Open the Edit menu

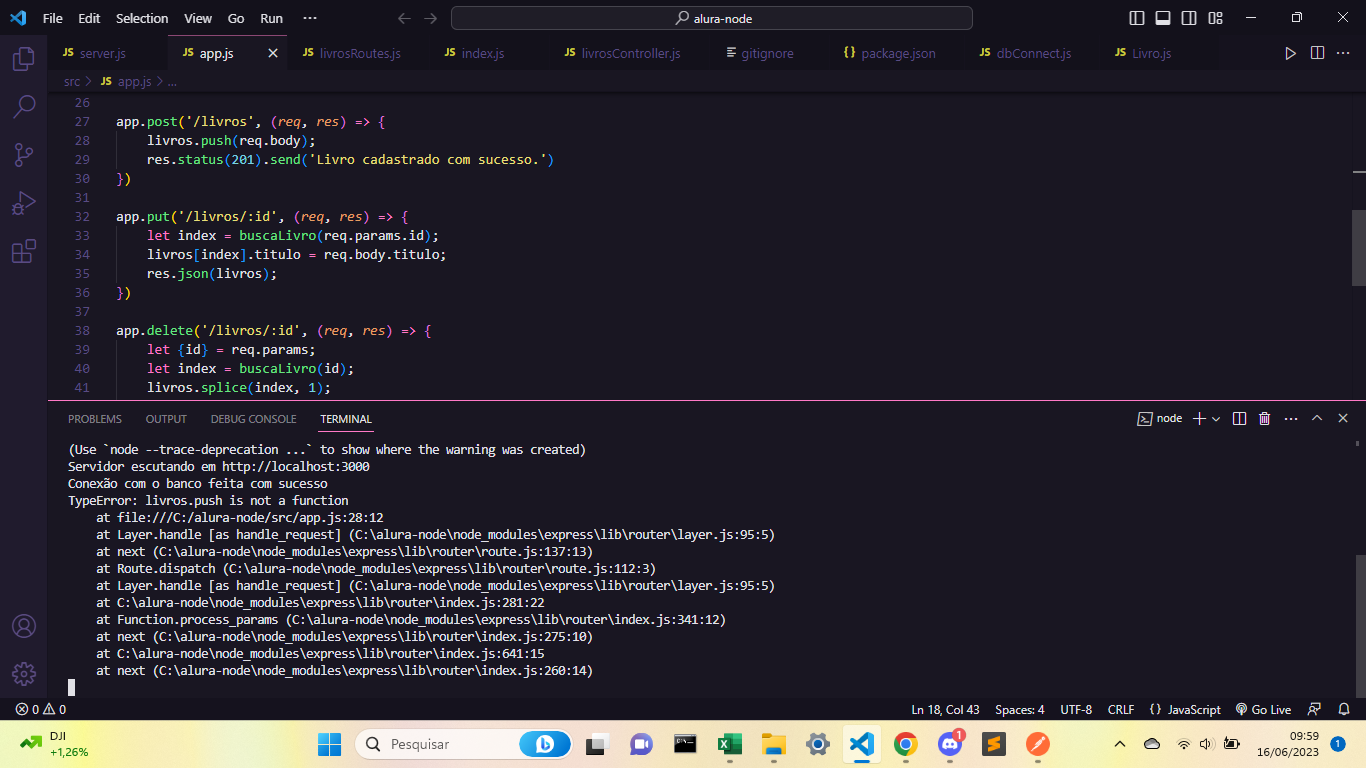89,18
